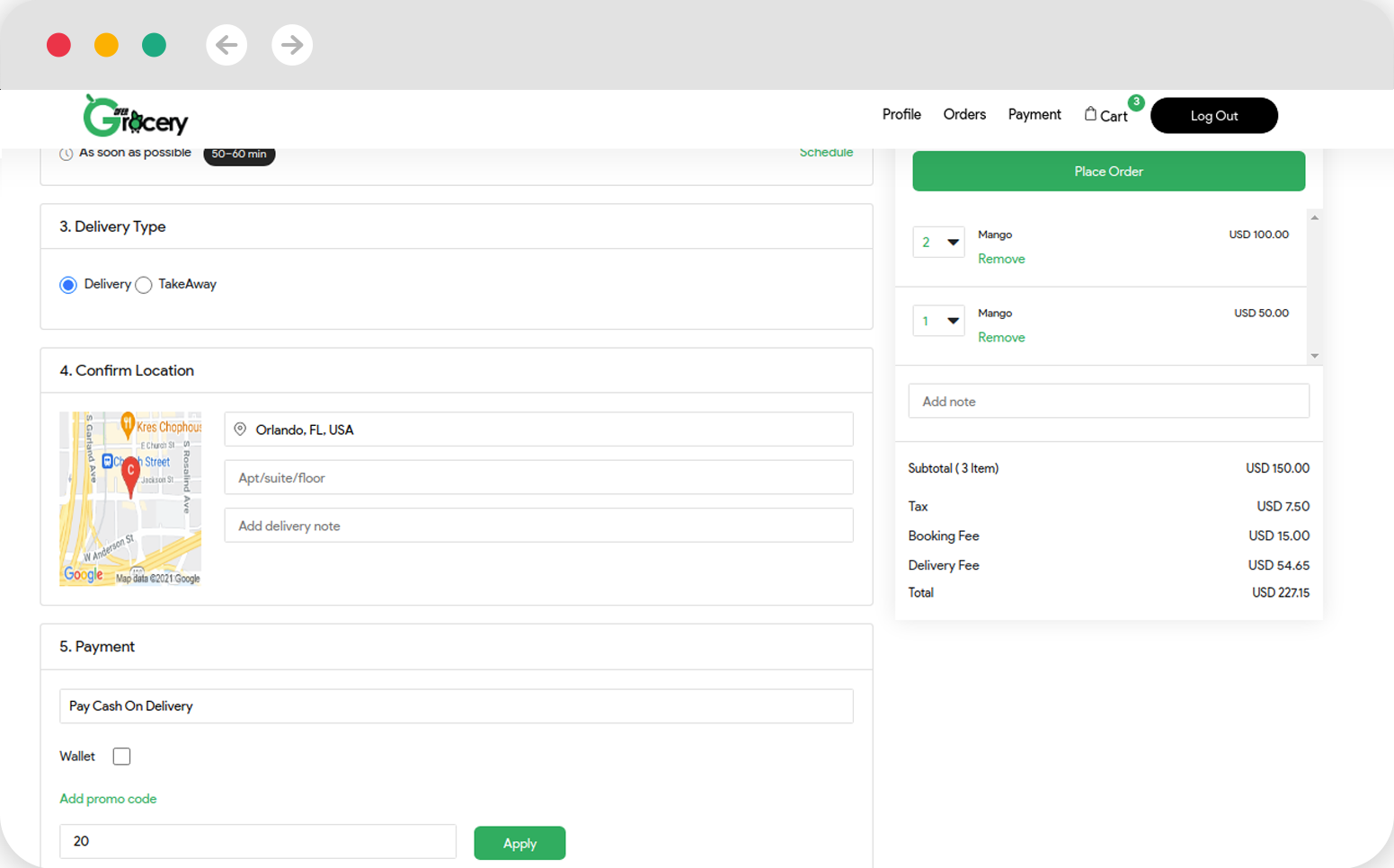This screenshot has height=868, width=1394.
Task: Tick the Wallet checkbox
Action: pos(121,757)
